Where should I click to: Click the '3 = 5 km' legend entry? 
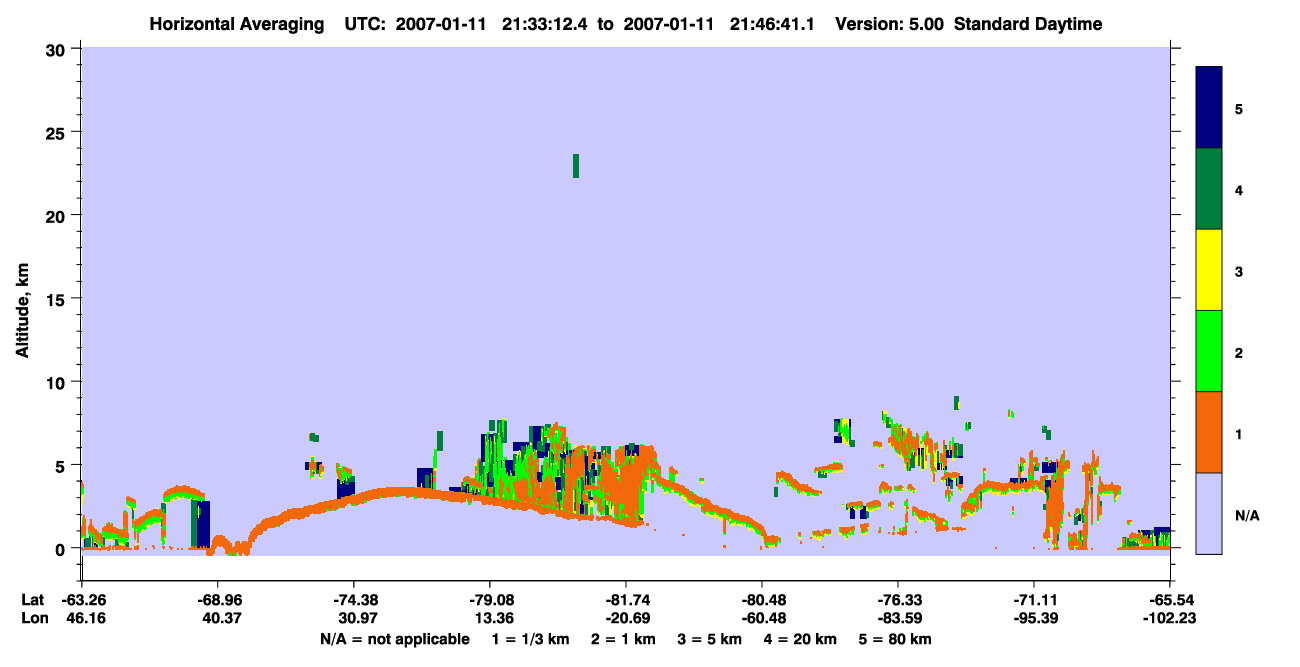tap(710, 639)
